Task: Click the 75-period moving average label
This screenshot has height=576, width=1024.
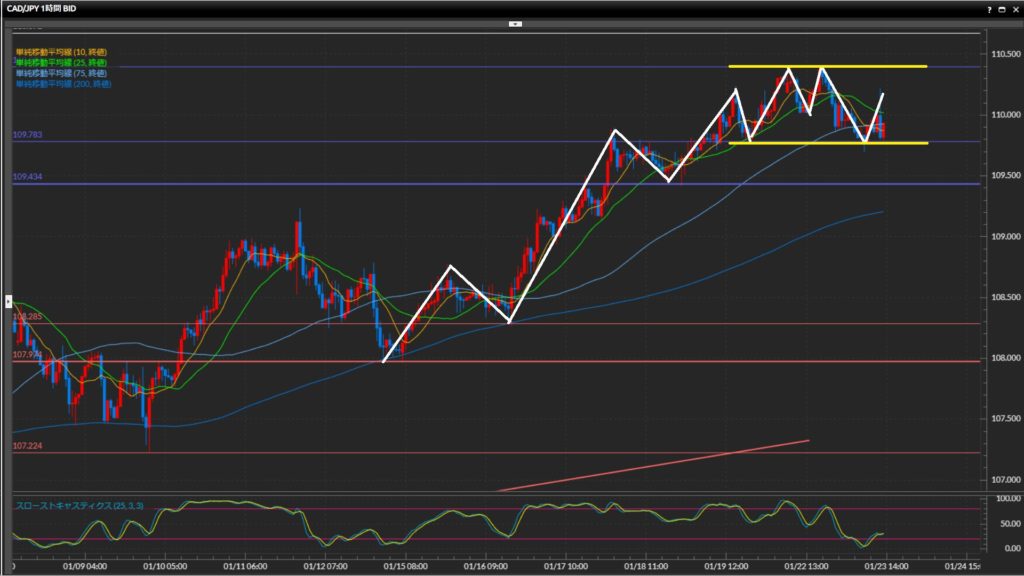Action: pyautogui.click(x=62, y=73)
